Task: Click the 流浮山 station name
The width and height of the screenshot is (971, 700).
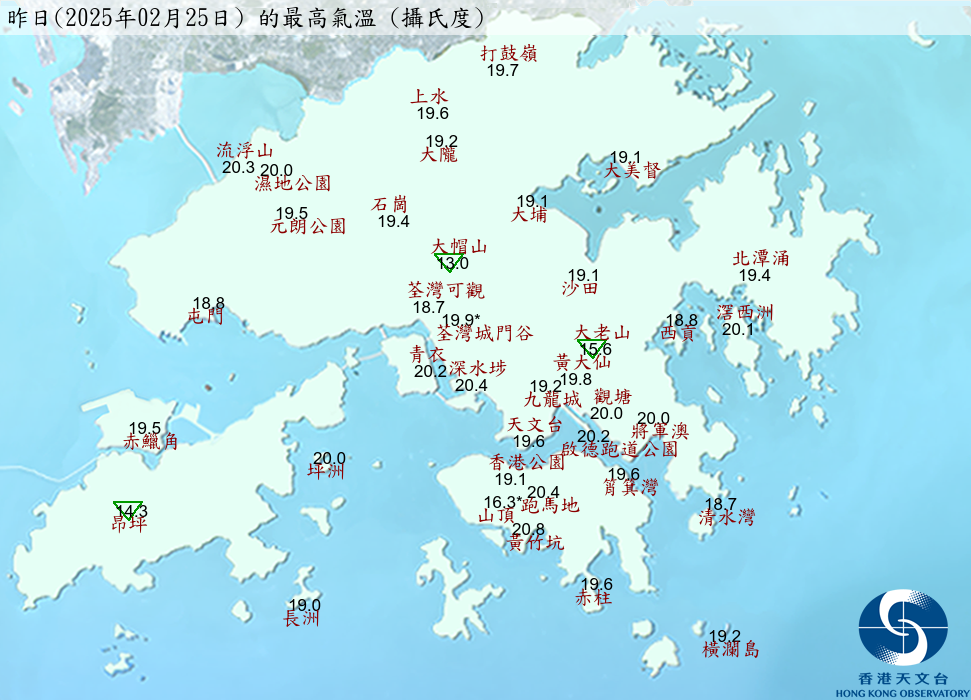Action: point(245,151)
